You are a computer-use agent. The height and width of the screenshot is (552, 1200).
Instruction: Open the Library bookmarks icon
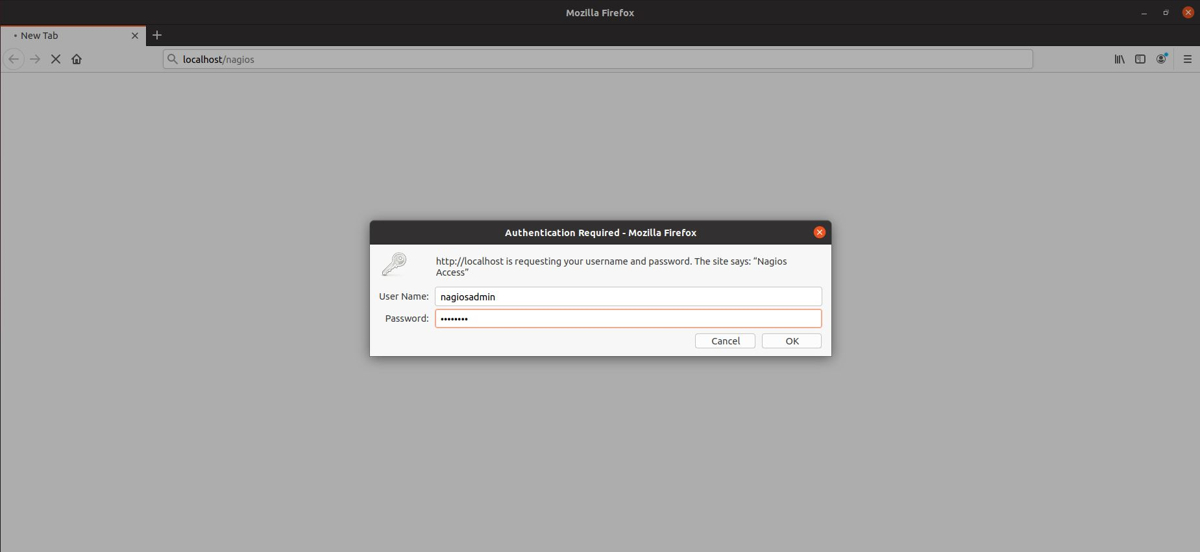pos(1119,59)
